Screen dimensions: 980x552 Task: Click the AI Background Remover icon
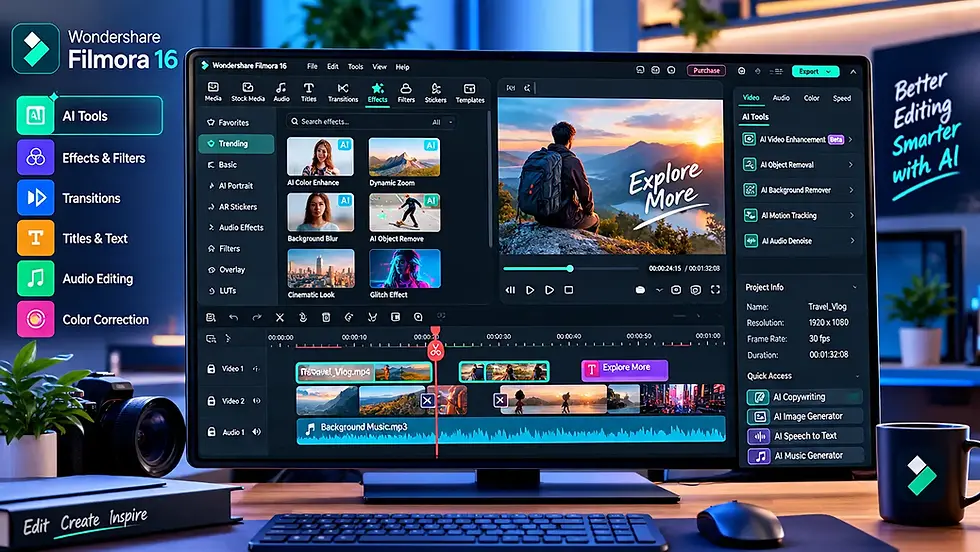point(749,190)
